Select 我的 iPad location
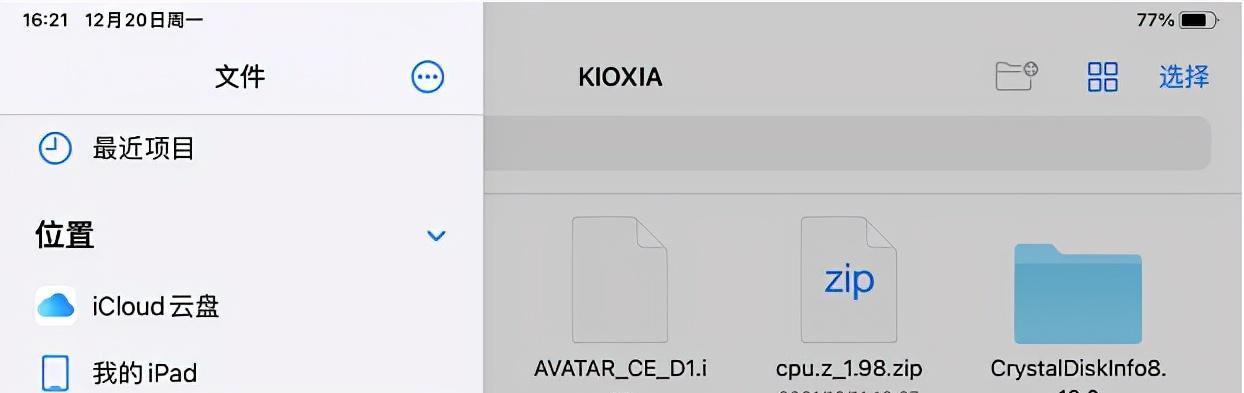 click(145, 373)
